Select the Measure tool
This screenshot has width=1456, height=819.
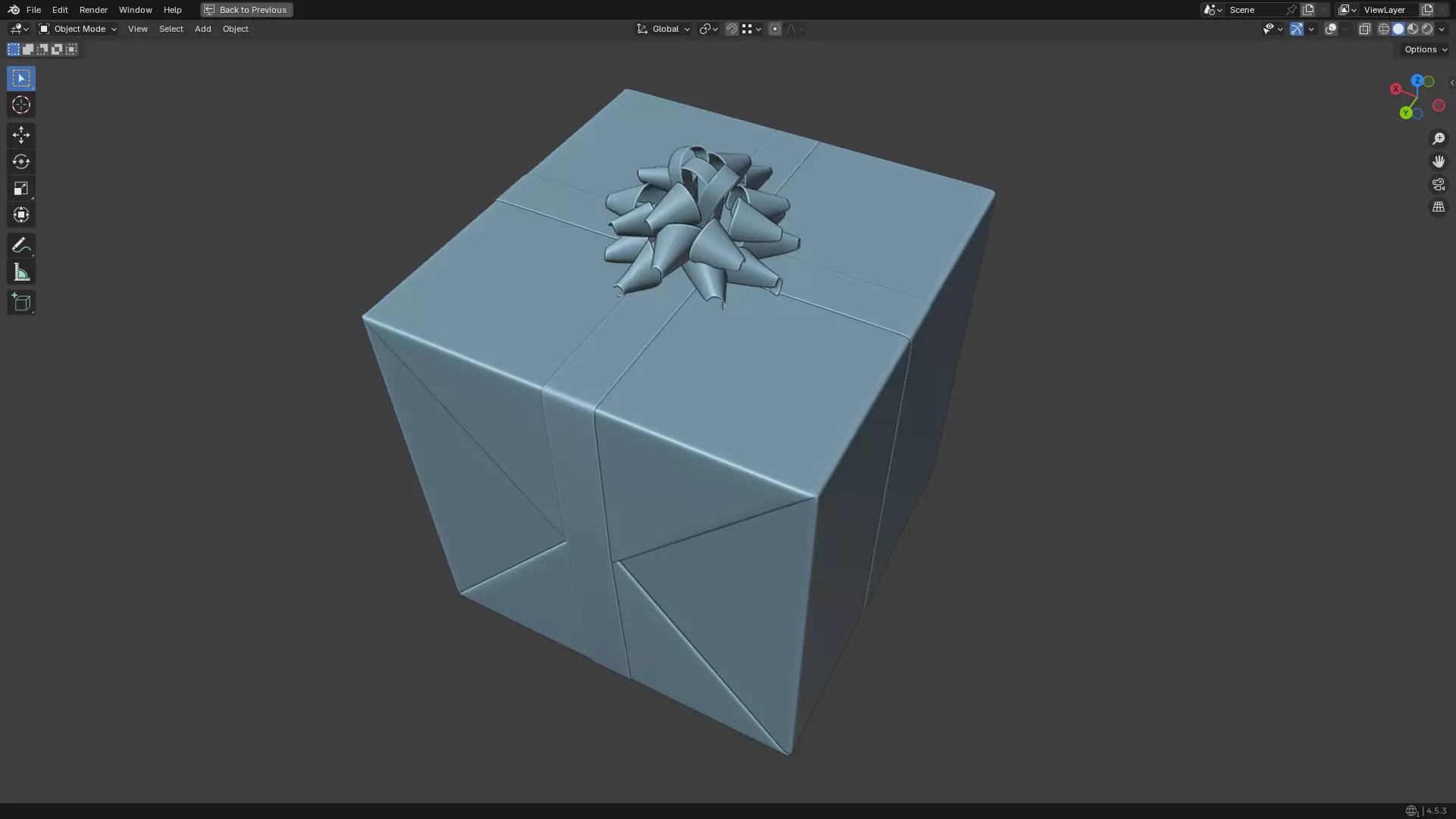(x=21, y=272)
